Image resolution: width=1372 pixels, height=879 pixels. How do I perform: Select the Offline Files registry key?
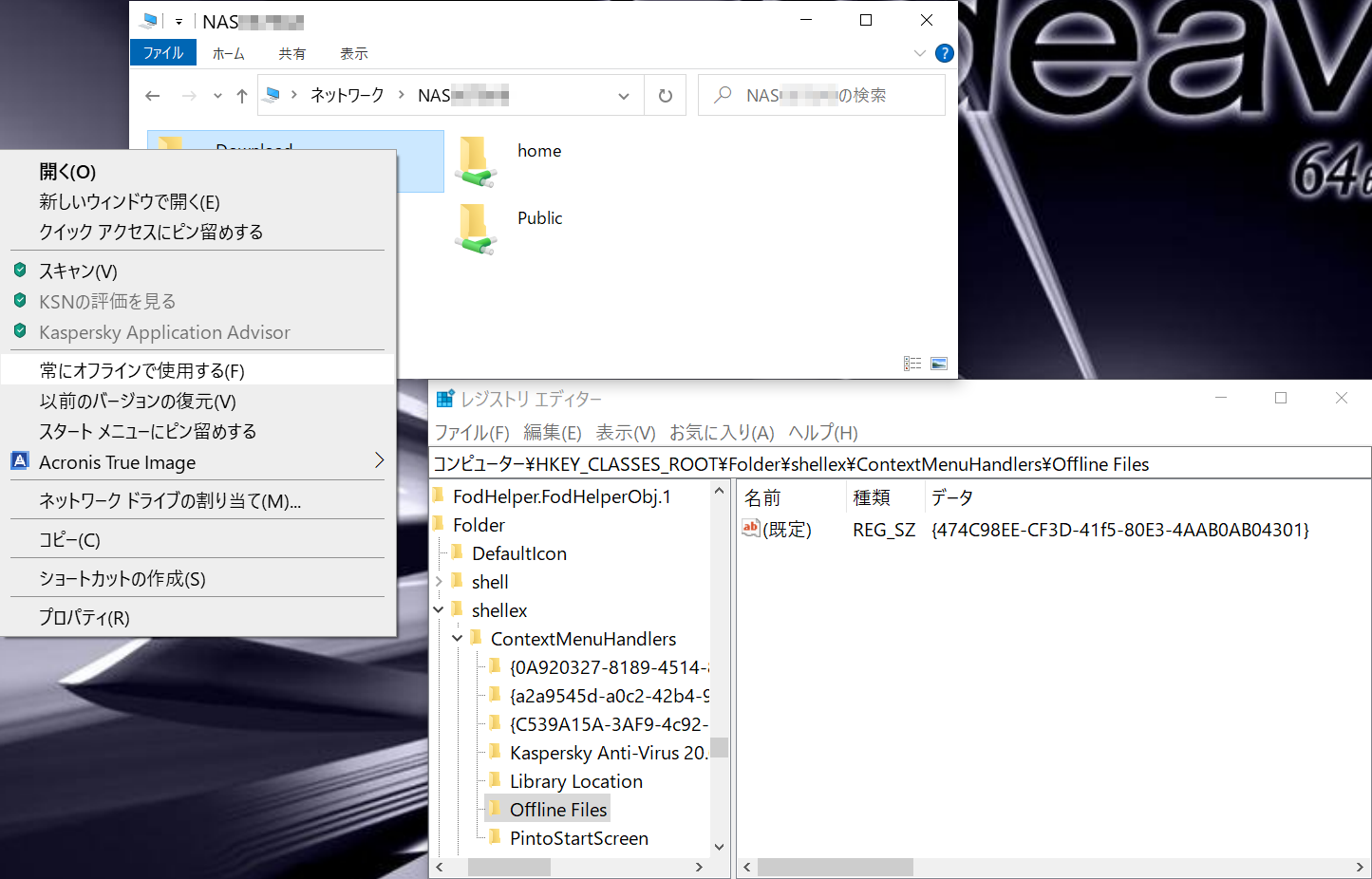(558, 810)
